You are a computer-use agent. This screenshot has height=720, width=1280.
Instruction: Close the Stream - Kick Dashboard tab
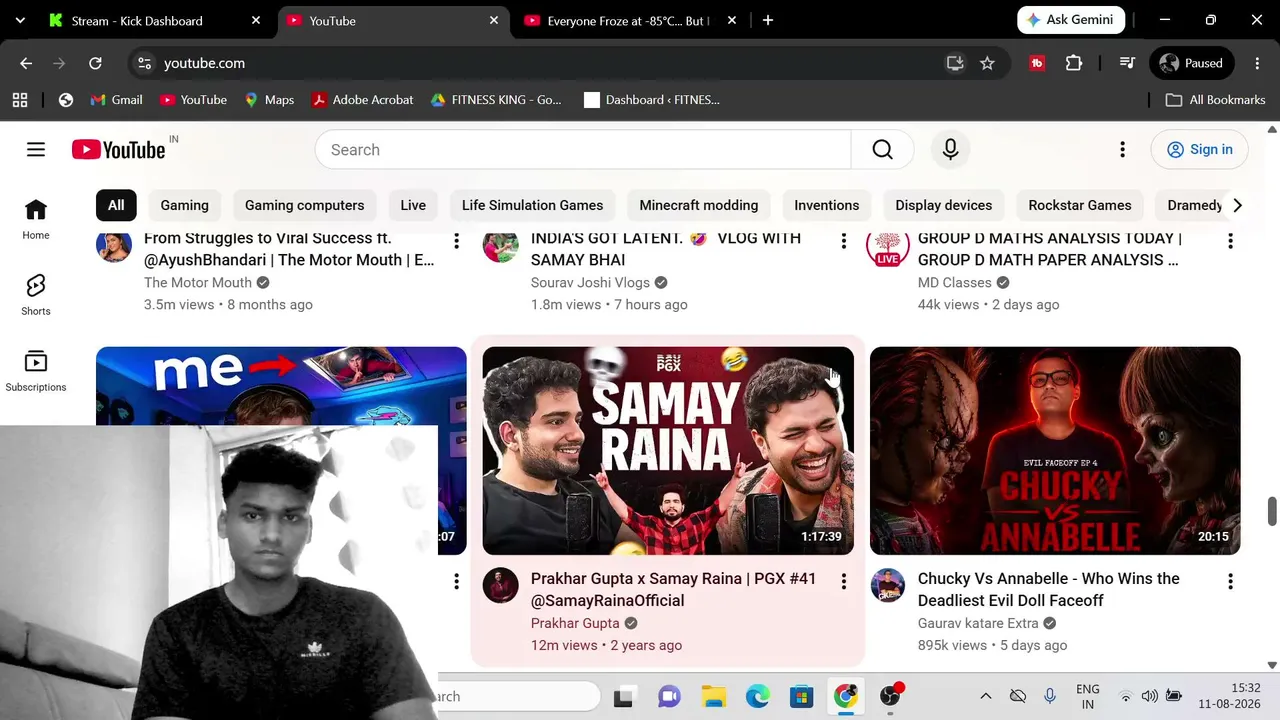[256, 20]
